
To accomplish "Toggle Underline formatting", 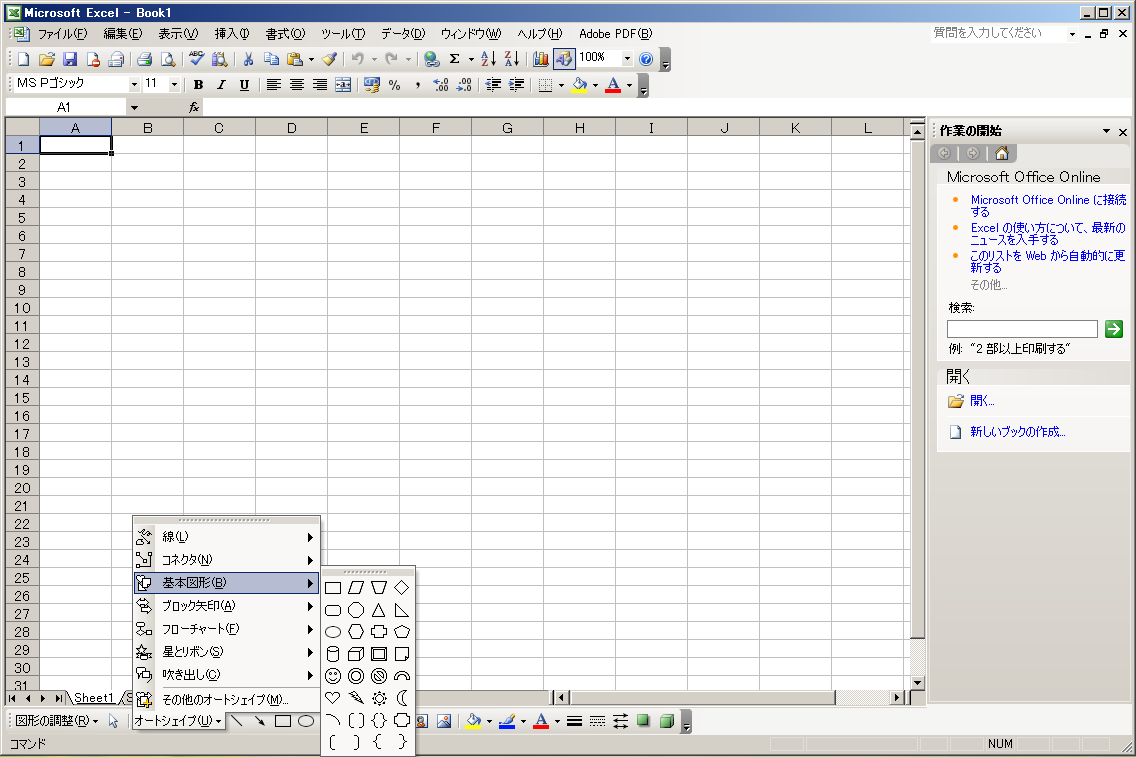I will (x=244, y=85).
